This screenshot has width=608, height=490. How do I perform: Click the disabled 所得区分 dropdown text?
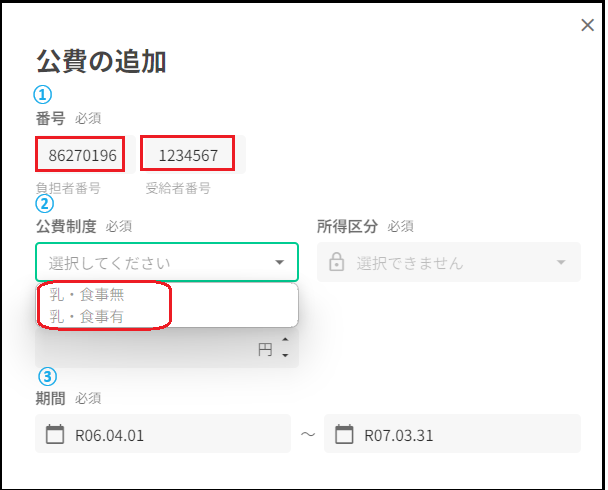pyautogui.click(x=410, y=263)
